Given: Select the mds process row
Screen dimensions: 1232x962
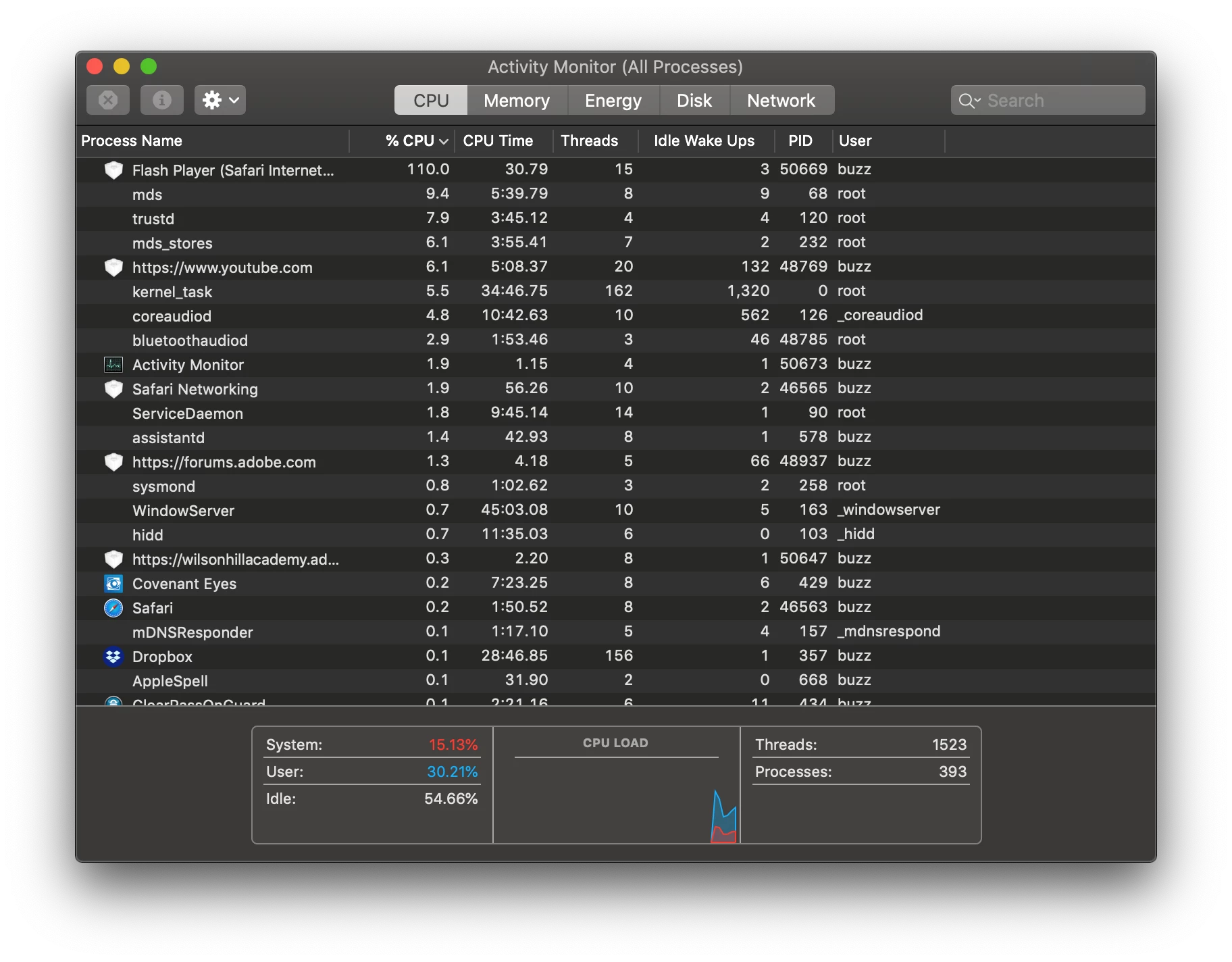Looking at the screenshot, I should 616,195.
